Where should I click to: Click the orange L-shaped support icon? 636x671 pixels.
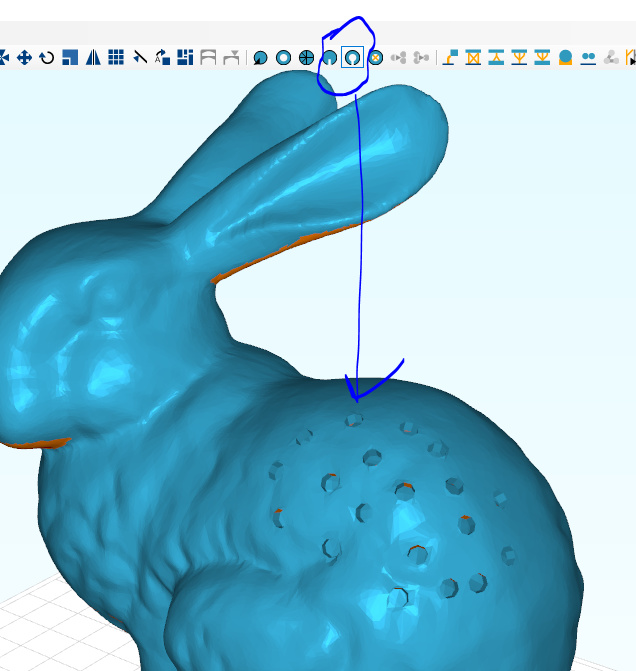point(450,57)
